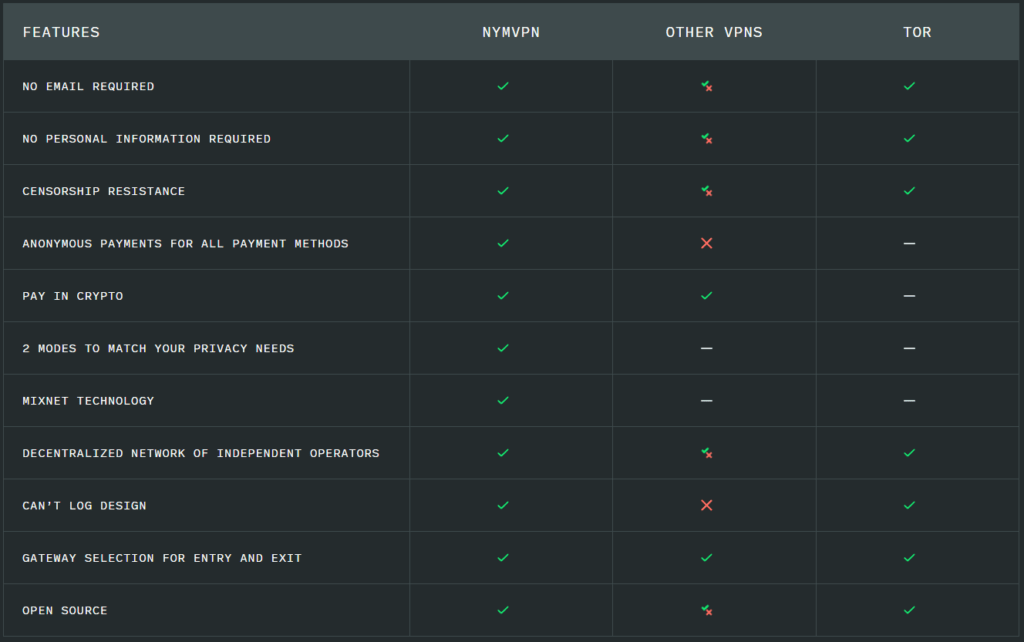The width and height of the screenshot is (1024, 642).
Task: Click NymVPN checkmark for Open Source
Action: (x=503, y=610)
